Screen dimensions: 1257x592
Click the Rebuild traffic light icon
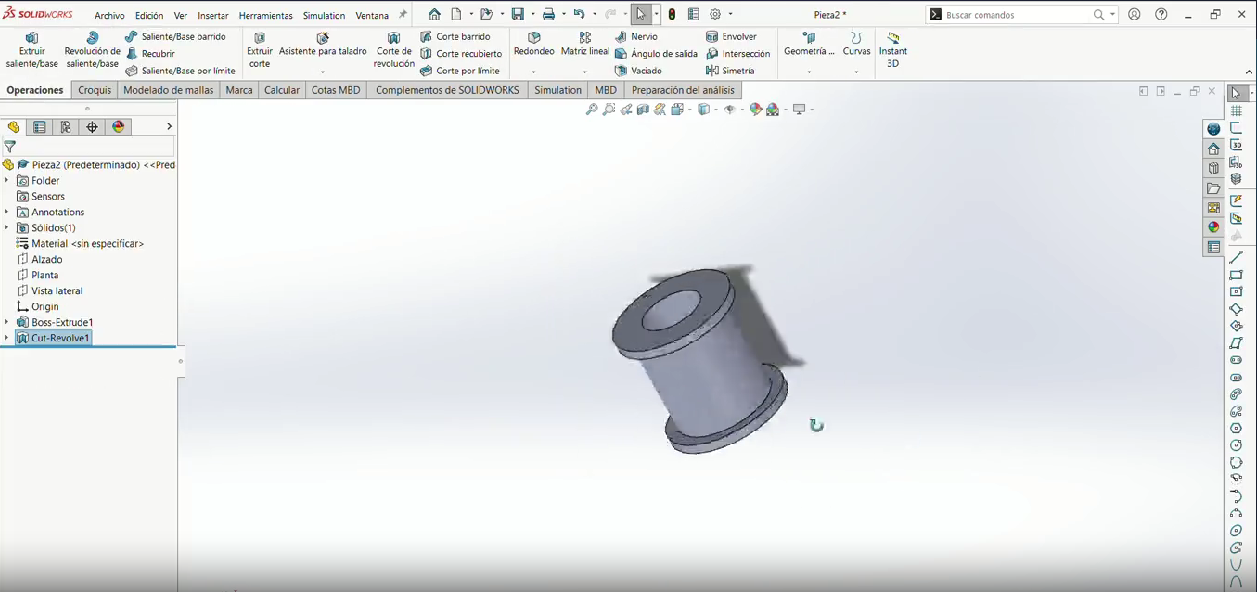tap(672, 14)
